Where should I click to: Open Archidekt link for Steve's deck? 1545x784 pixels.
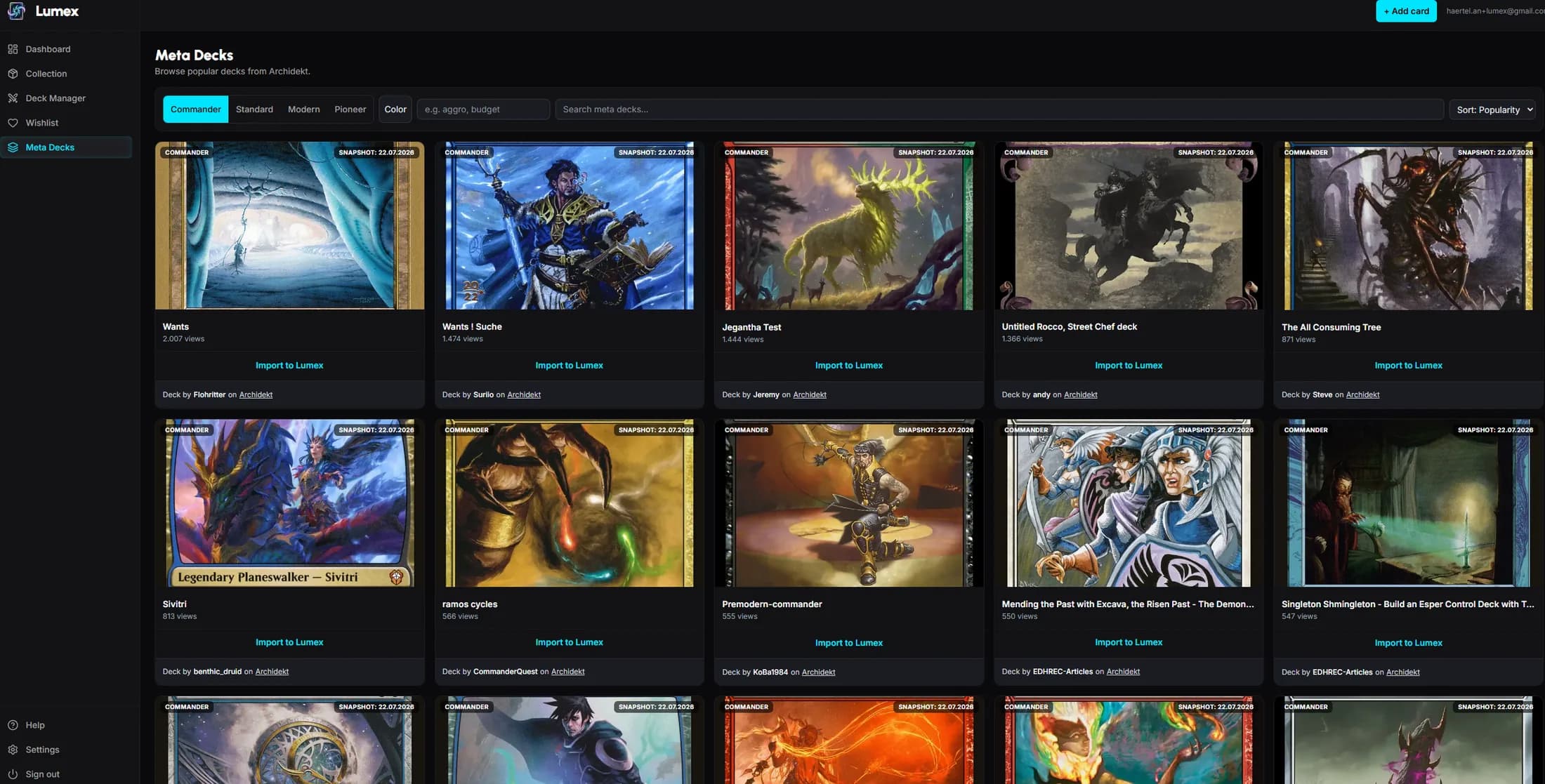pos(1362,394)
